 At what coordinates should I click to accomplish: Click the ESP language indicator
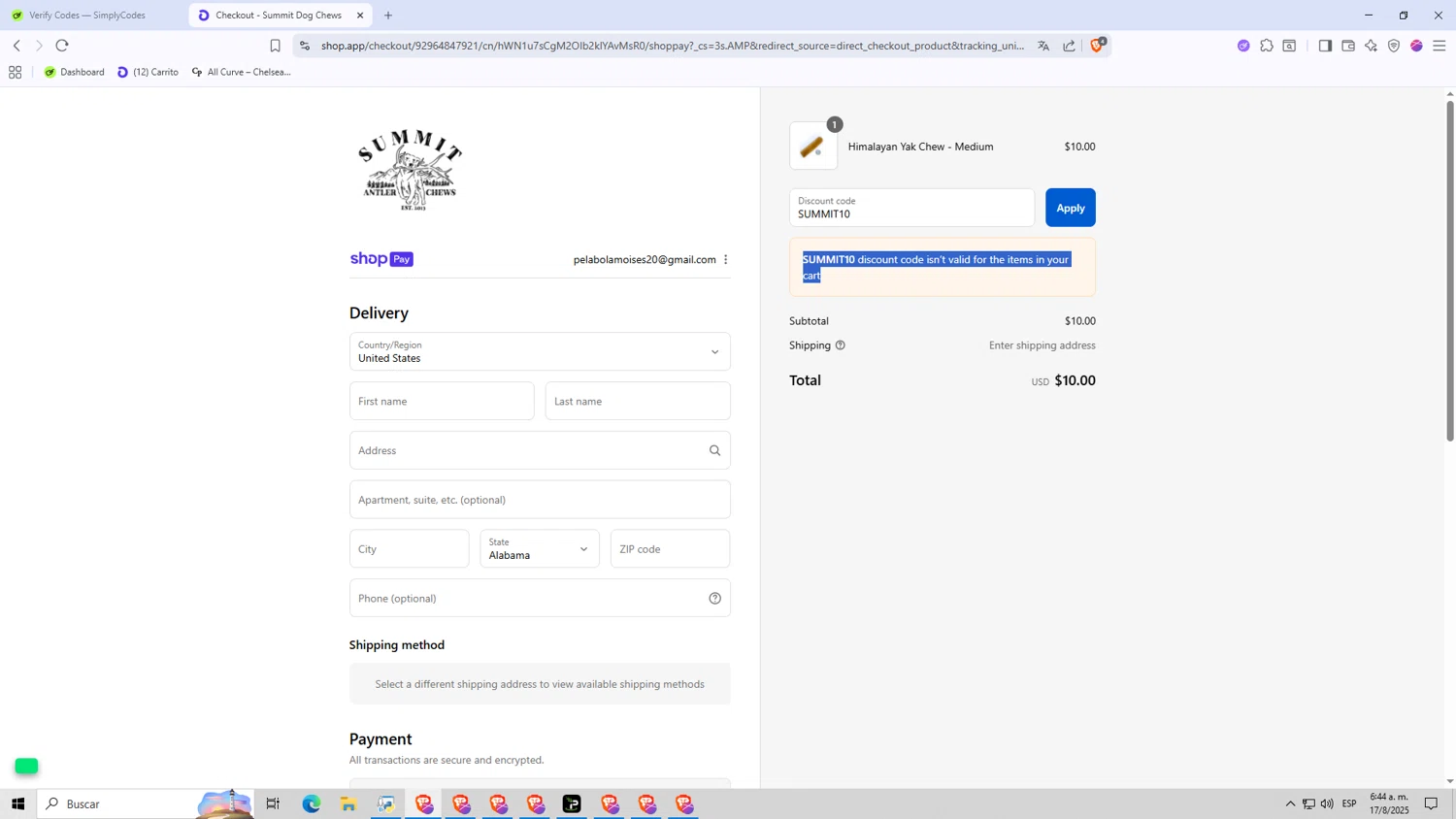coord(1349,803)
